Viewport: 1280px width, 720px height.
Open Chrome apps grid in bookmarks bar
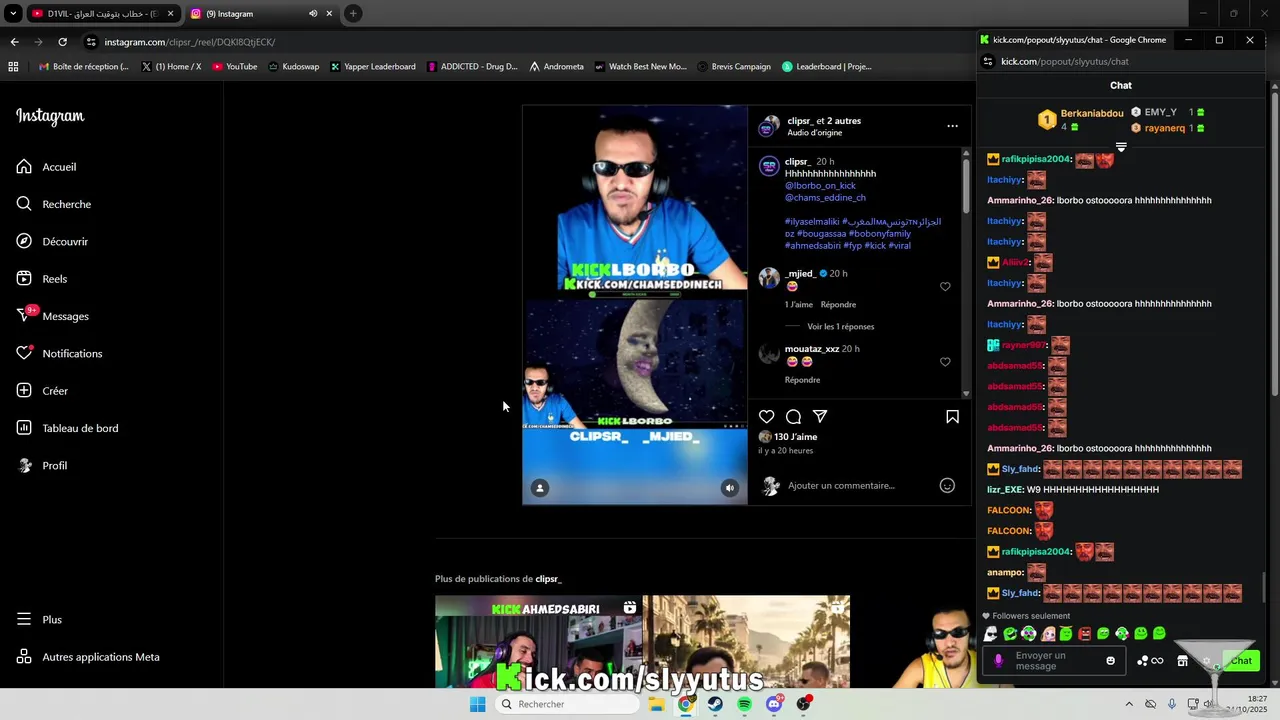[x=13, y=67]
